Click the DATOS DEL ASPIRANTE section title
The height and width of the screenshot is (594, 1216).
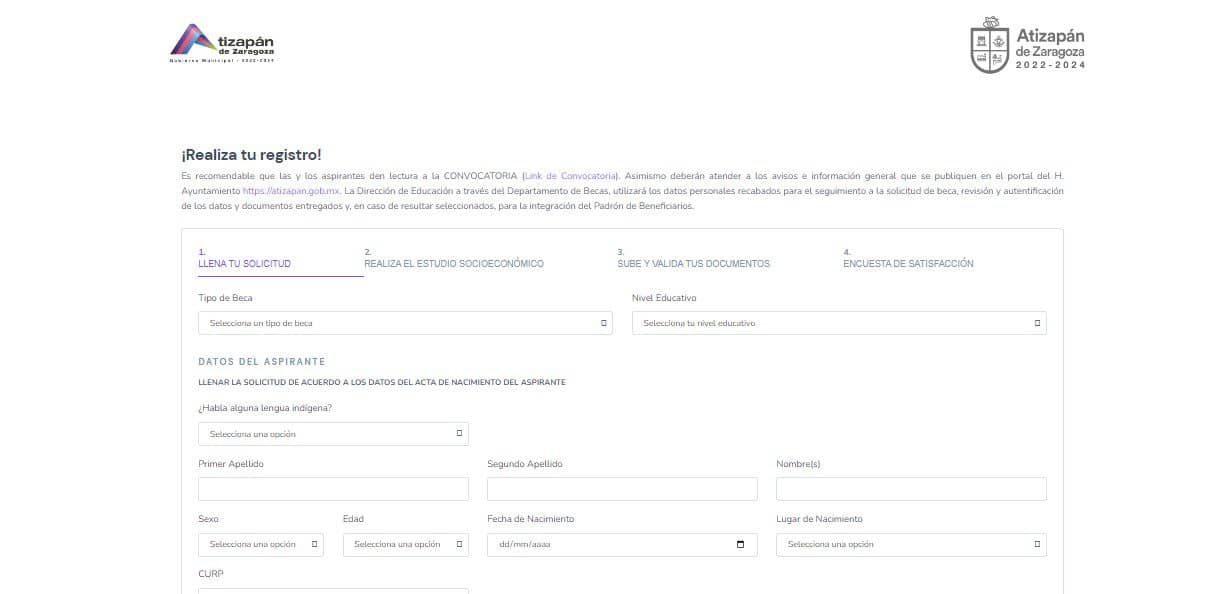click(262, 362)
